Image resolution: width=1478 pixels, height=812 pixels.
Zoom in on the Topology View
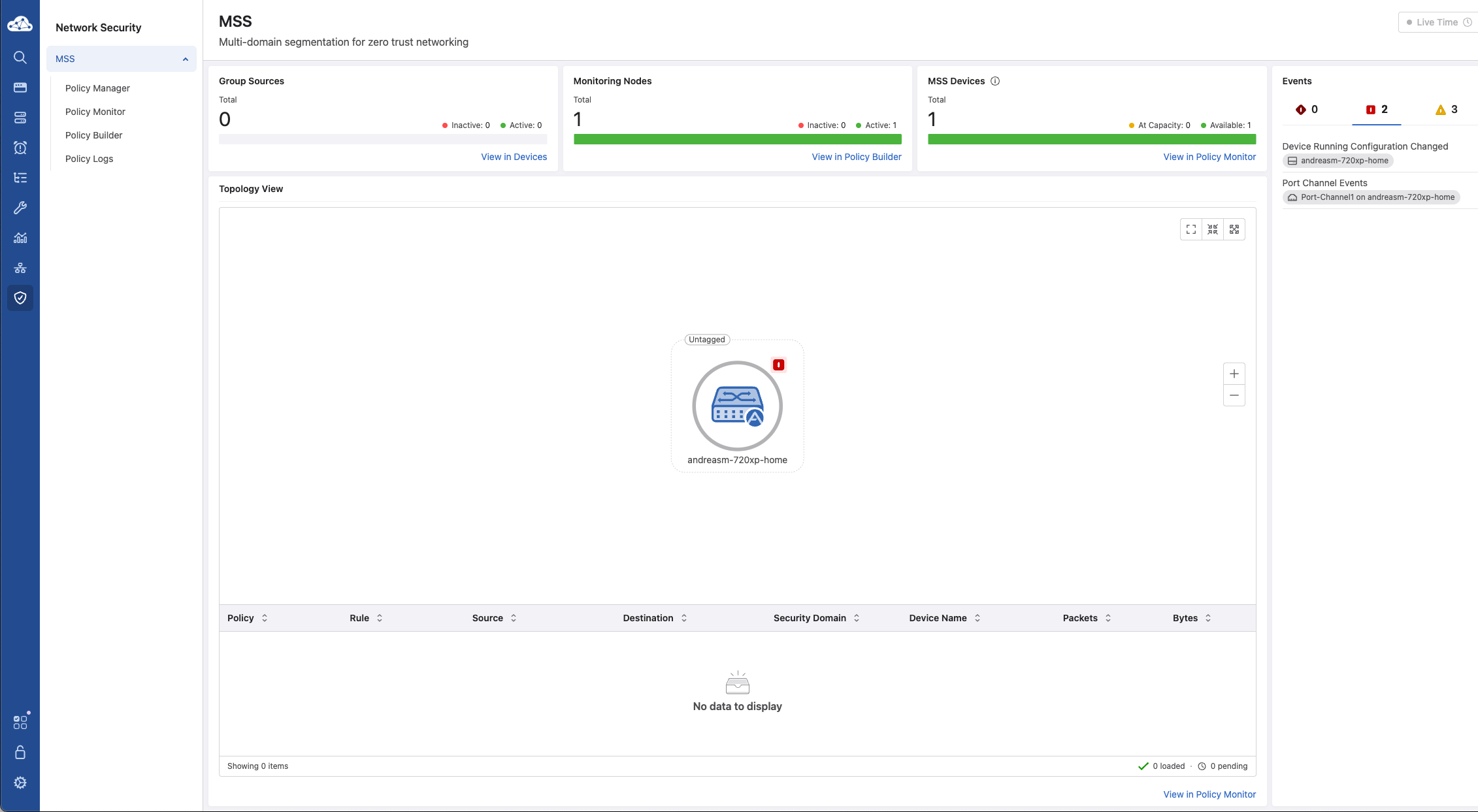tap(1234, 374)
